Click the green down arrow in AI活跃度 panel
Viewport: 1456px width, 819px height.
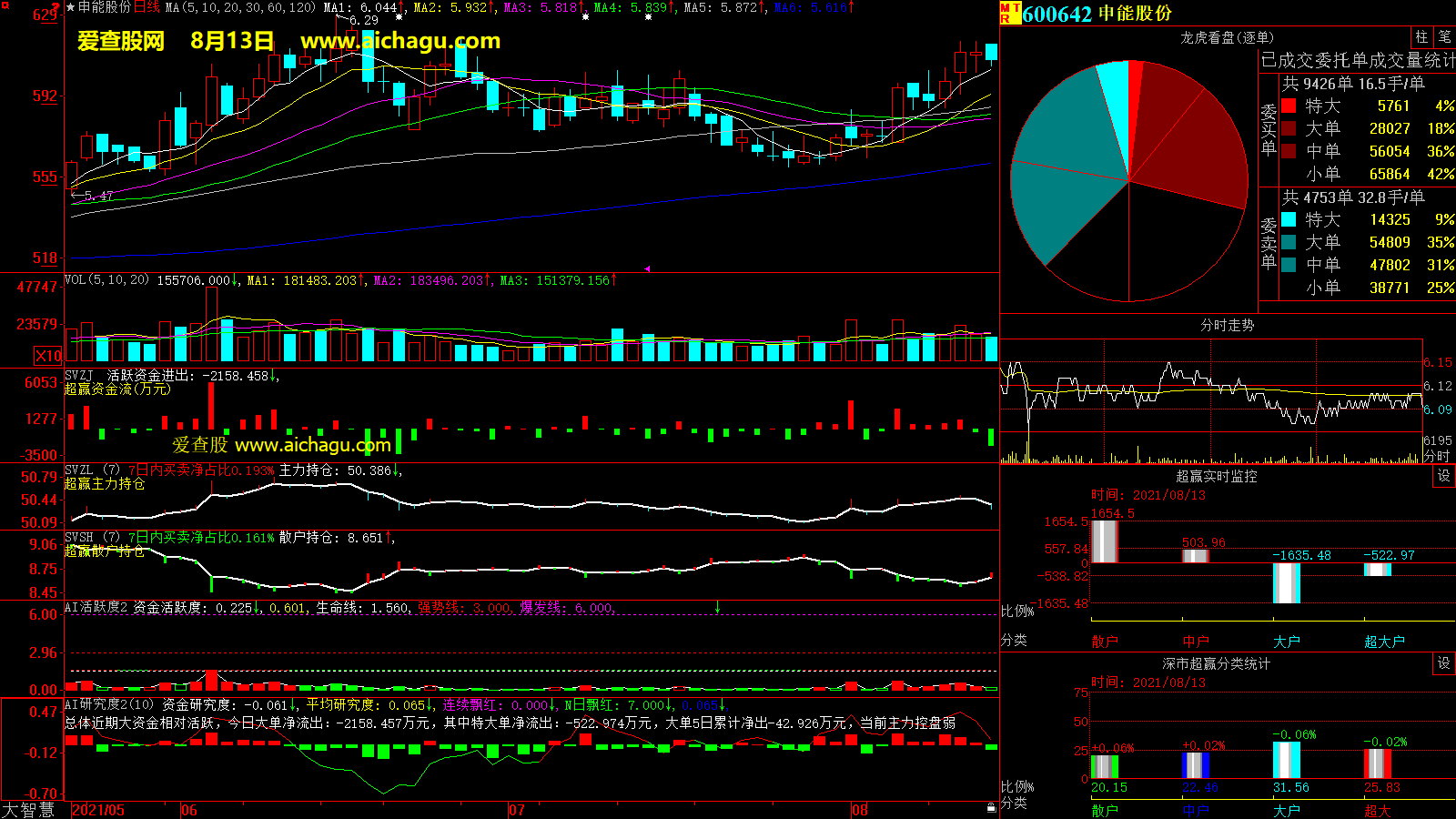[717, 607]
